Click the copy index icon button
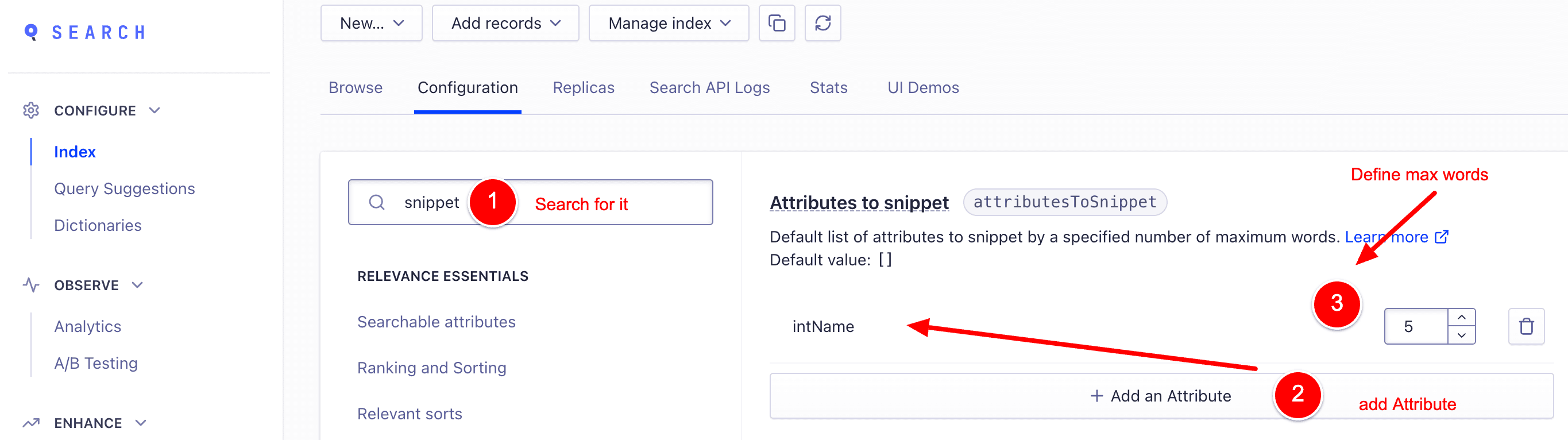The height and width of the screenshot is (440, 1568). [x=777, y=23]
